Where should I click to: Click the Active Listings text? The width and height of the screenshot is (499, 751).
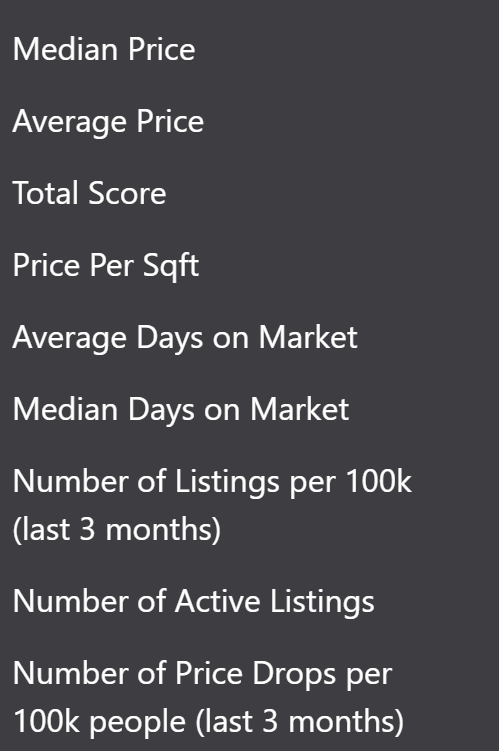(274, 602)
